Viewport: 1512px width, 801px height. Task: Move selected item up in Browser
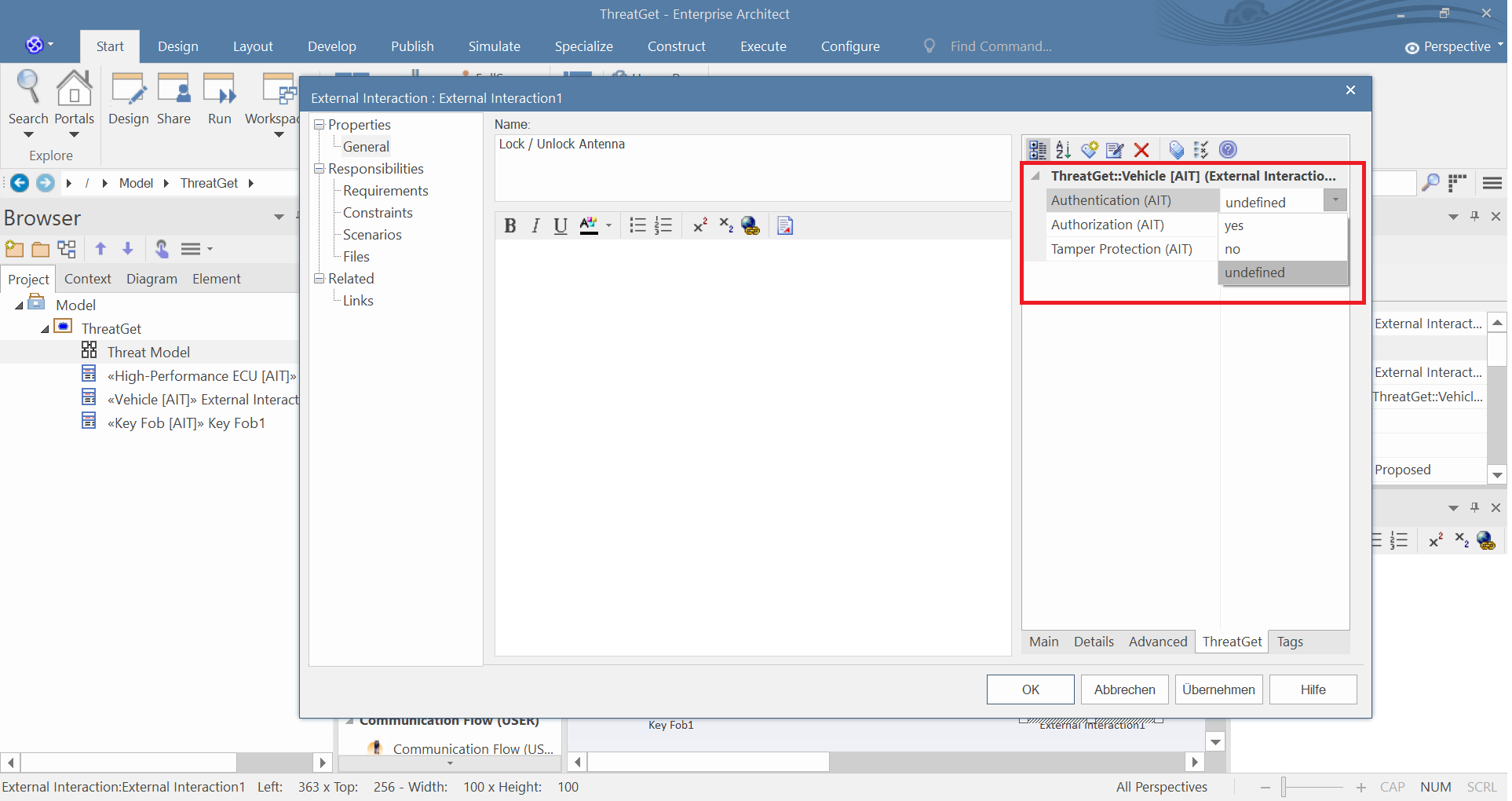click(x=100, y=249)
